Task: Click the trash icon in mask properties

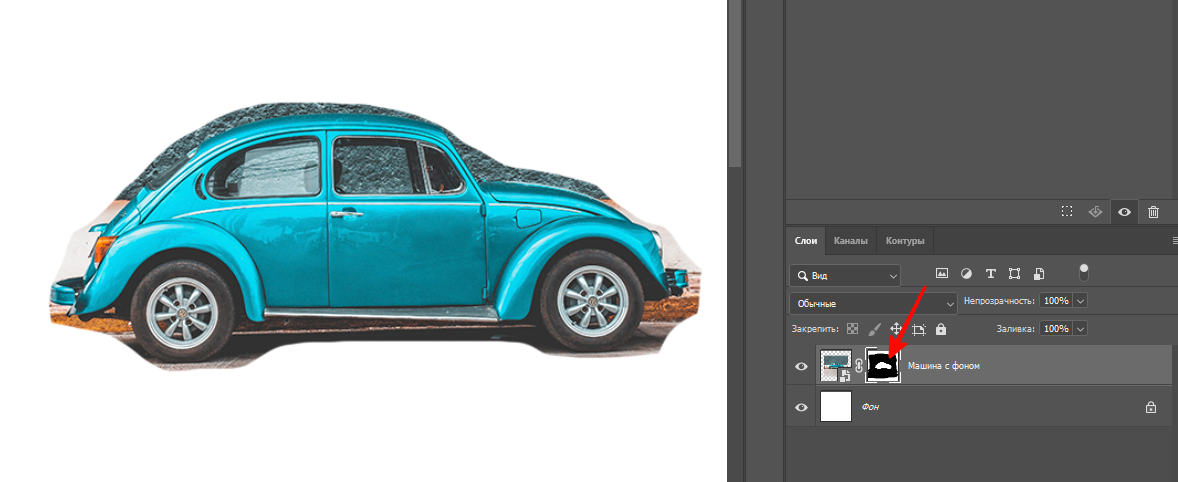Action: click(x=1153, y=212)
